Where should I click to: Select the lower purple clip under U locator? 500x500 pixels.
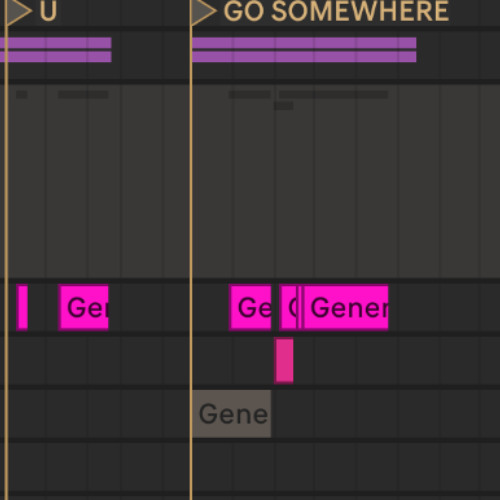(x=56, y=57)
